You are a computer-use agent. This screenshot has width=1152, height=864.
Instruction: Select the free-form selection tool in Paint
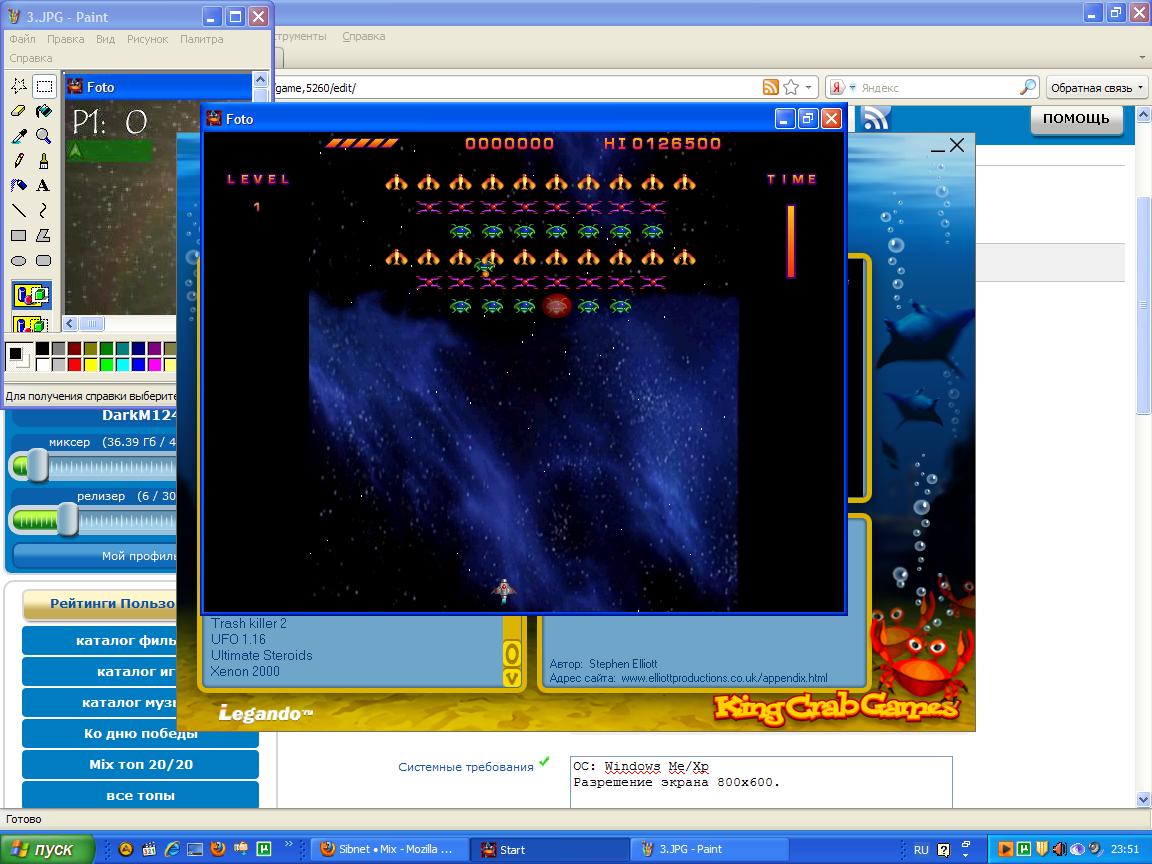[18, 86]
